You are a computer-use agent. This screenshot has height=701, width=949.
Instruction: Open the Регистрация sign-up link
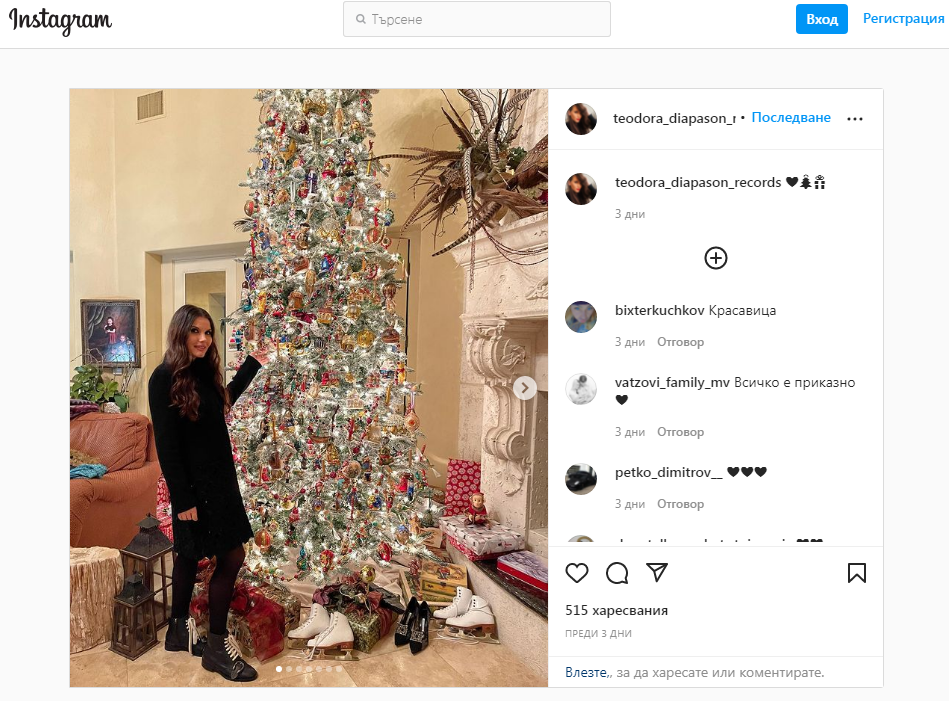903,19
